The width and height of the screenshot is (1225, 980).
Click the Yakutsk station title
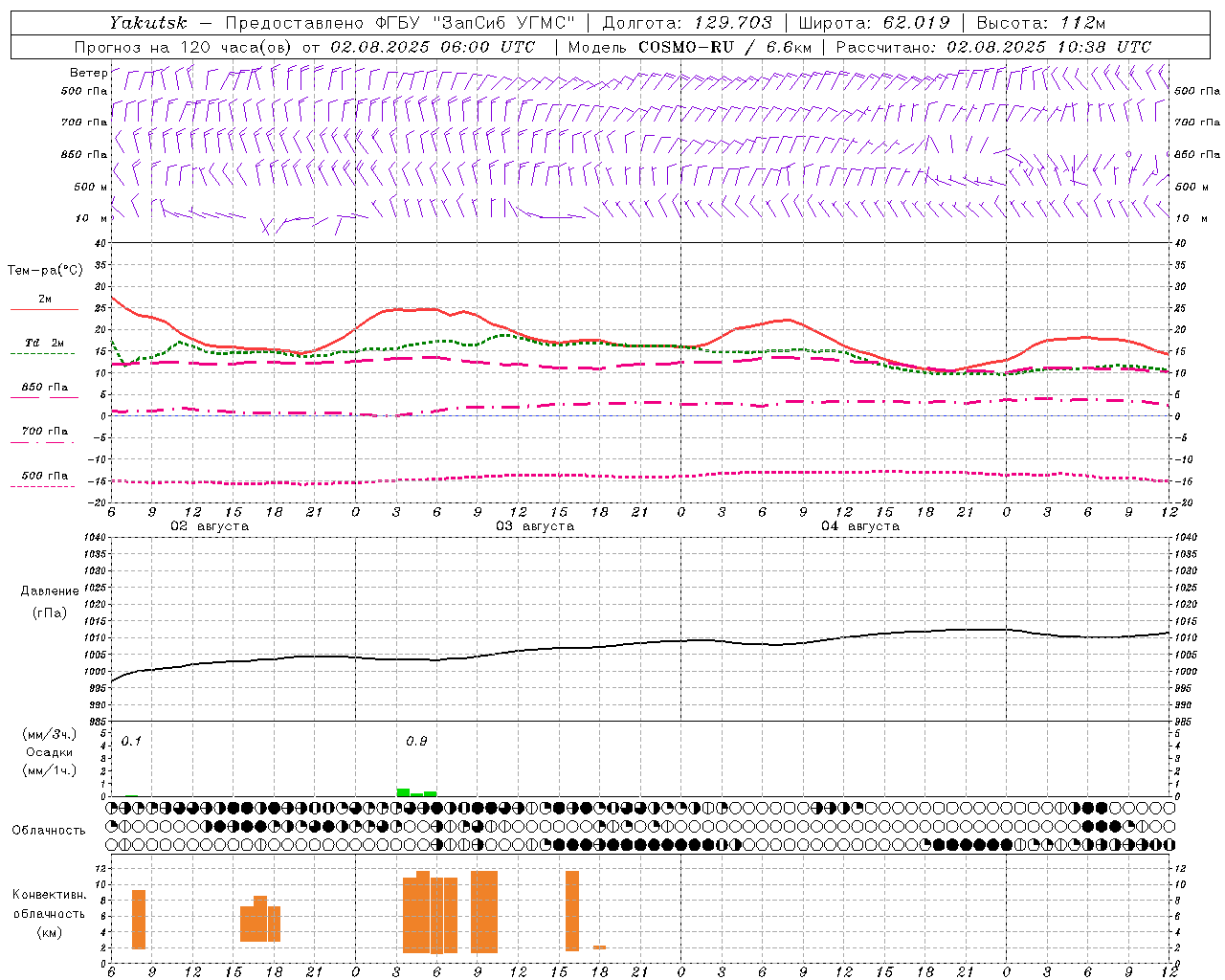click(148, 23)
